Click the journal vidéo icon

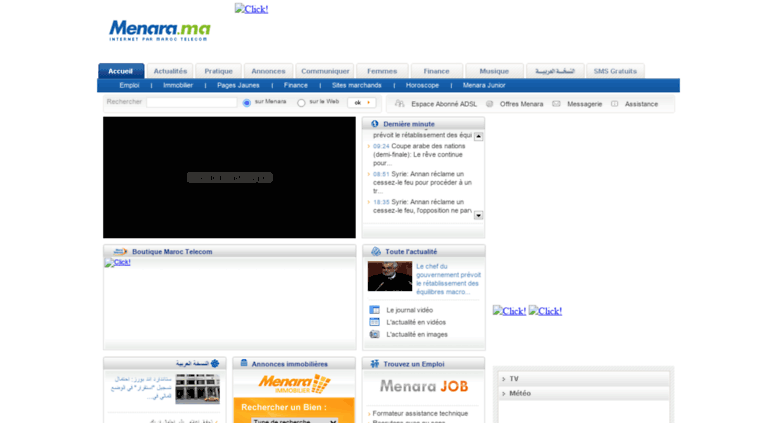[375, 310]
